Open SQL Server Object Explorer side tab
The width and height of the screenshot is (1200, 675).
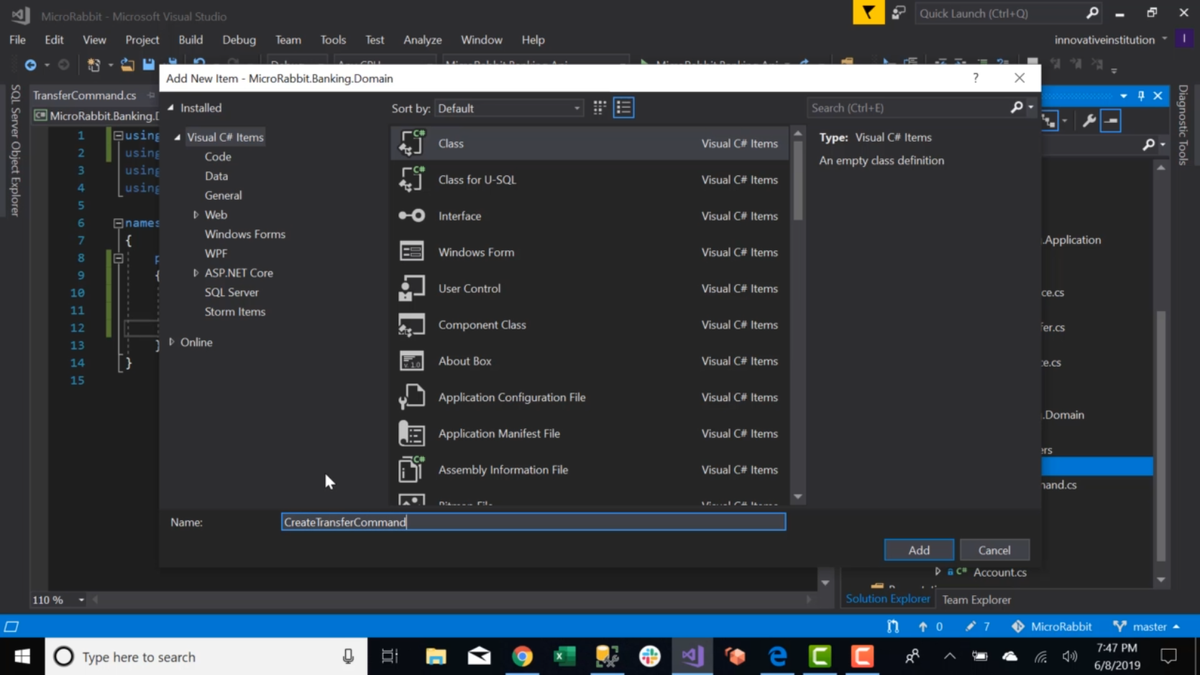(x=14, y=150)
